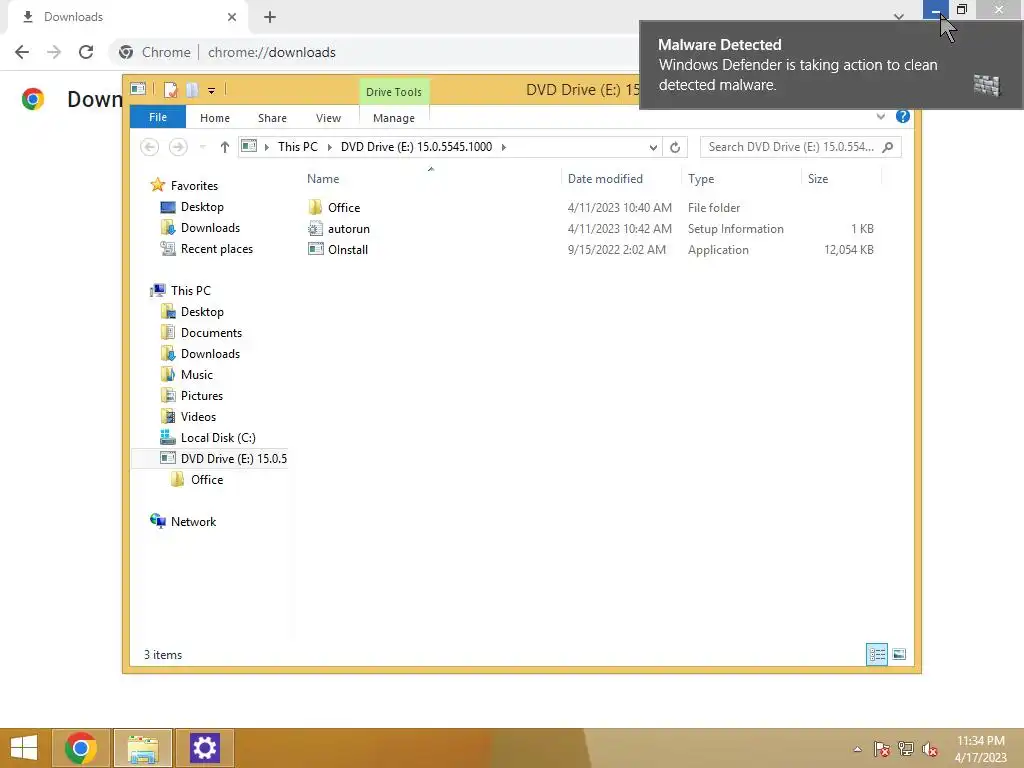Click the New folder quick access icon
Viewport: 1024px width, 768px height.
[192, 89]
